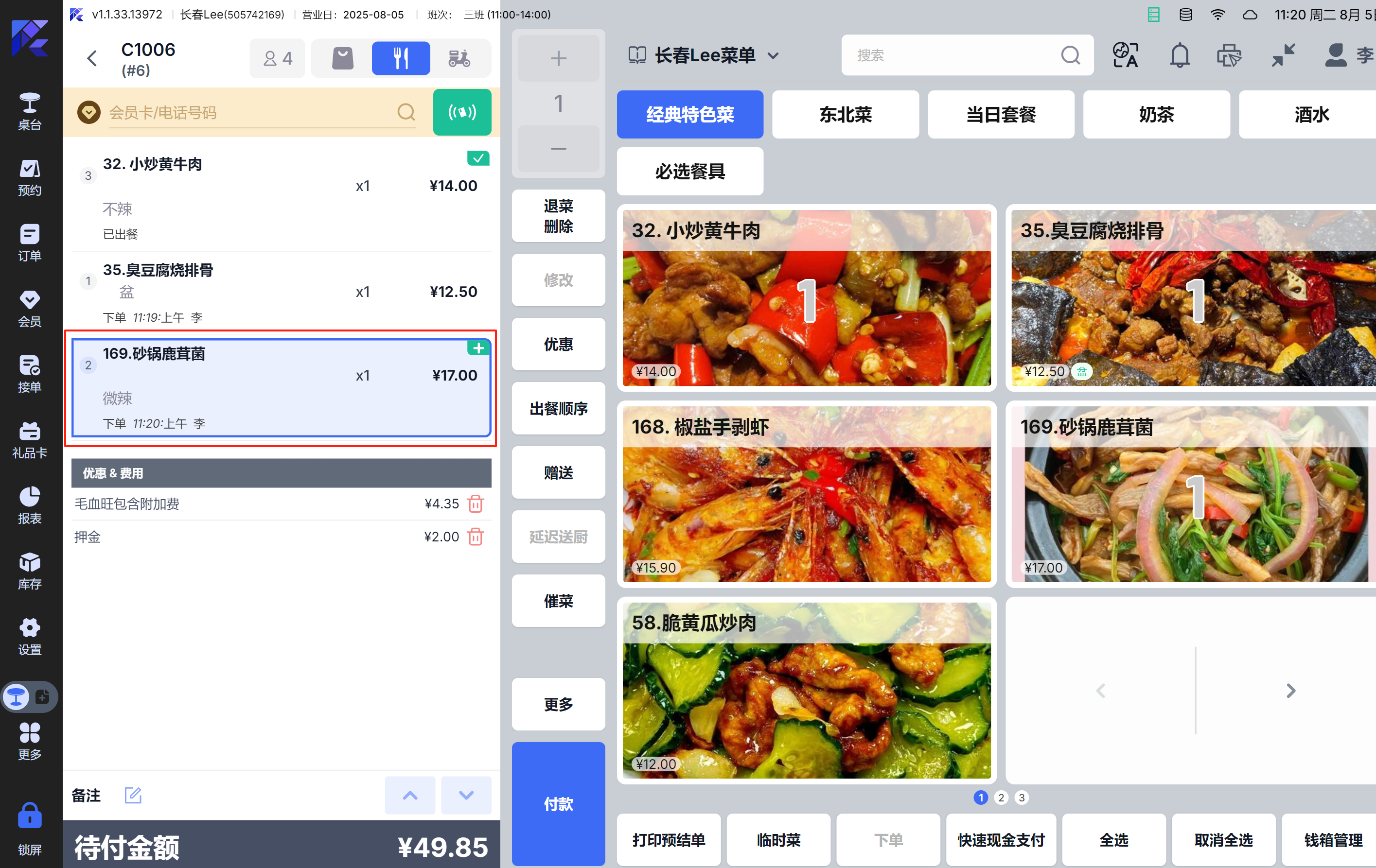This screenshot has width=1376, height=868.
Task: Click the 会员卡/电话号码 input field
Action: pyautogui.click(x=251, y=112)
